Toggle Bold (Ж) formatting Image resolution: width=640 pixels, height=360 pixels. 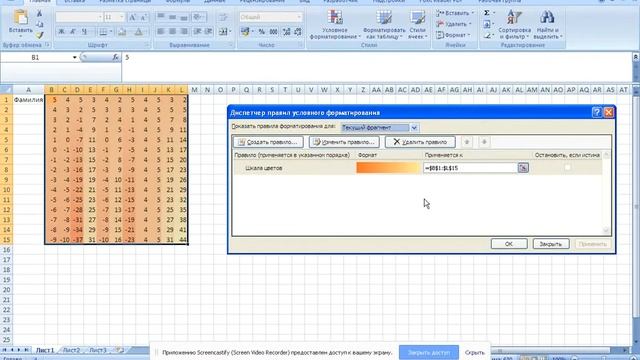click(x=62, y=31)
